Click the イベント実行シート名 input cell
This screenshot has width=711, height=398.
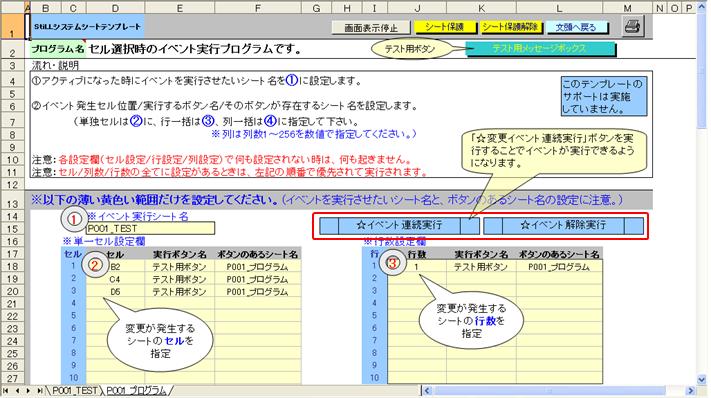click(x=150, y=228)
